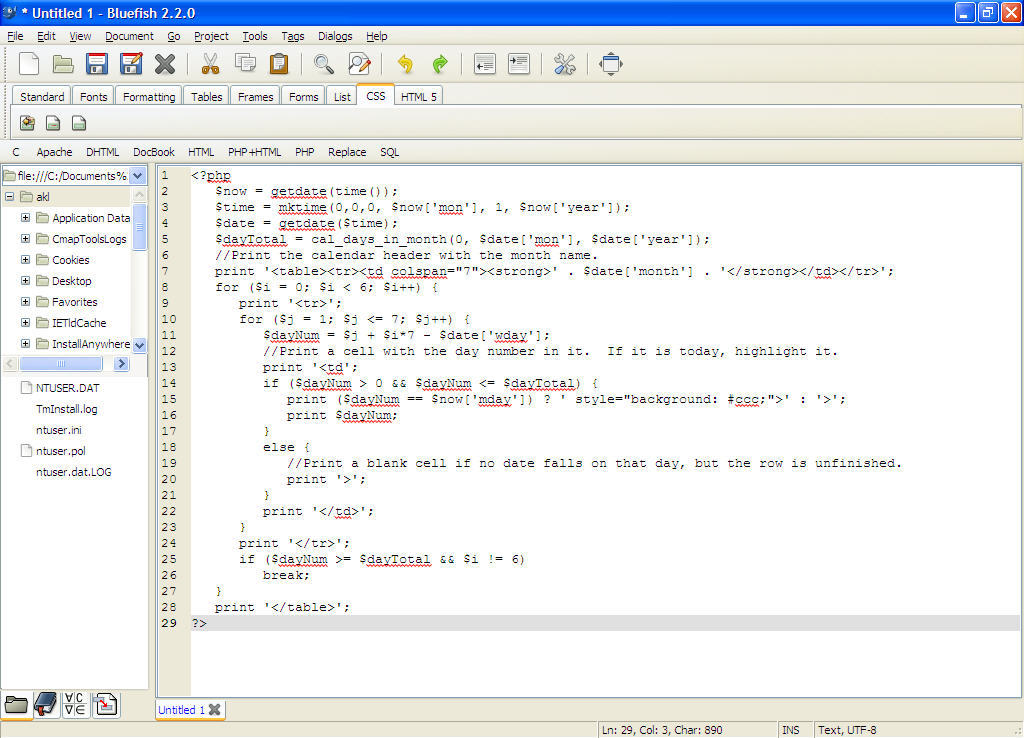Switch to the Tables toolbar tab
This screenshot has height=738, width=1024.
tap(205, 96)
